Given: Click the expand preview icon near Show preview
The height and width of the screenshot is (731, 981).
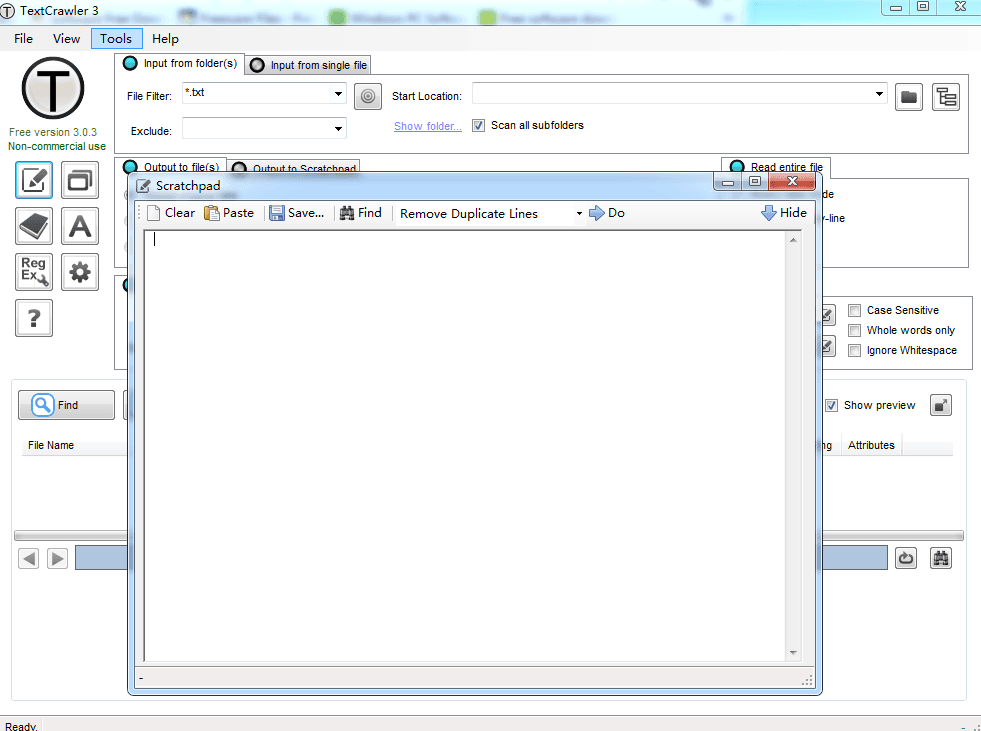Looking at the screenshot, I should (x=940, y=406).
